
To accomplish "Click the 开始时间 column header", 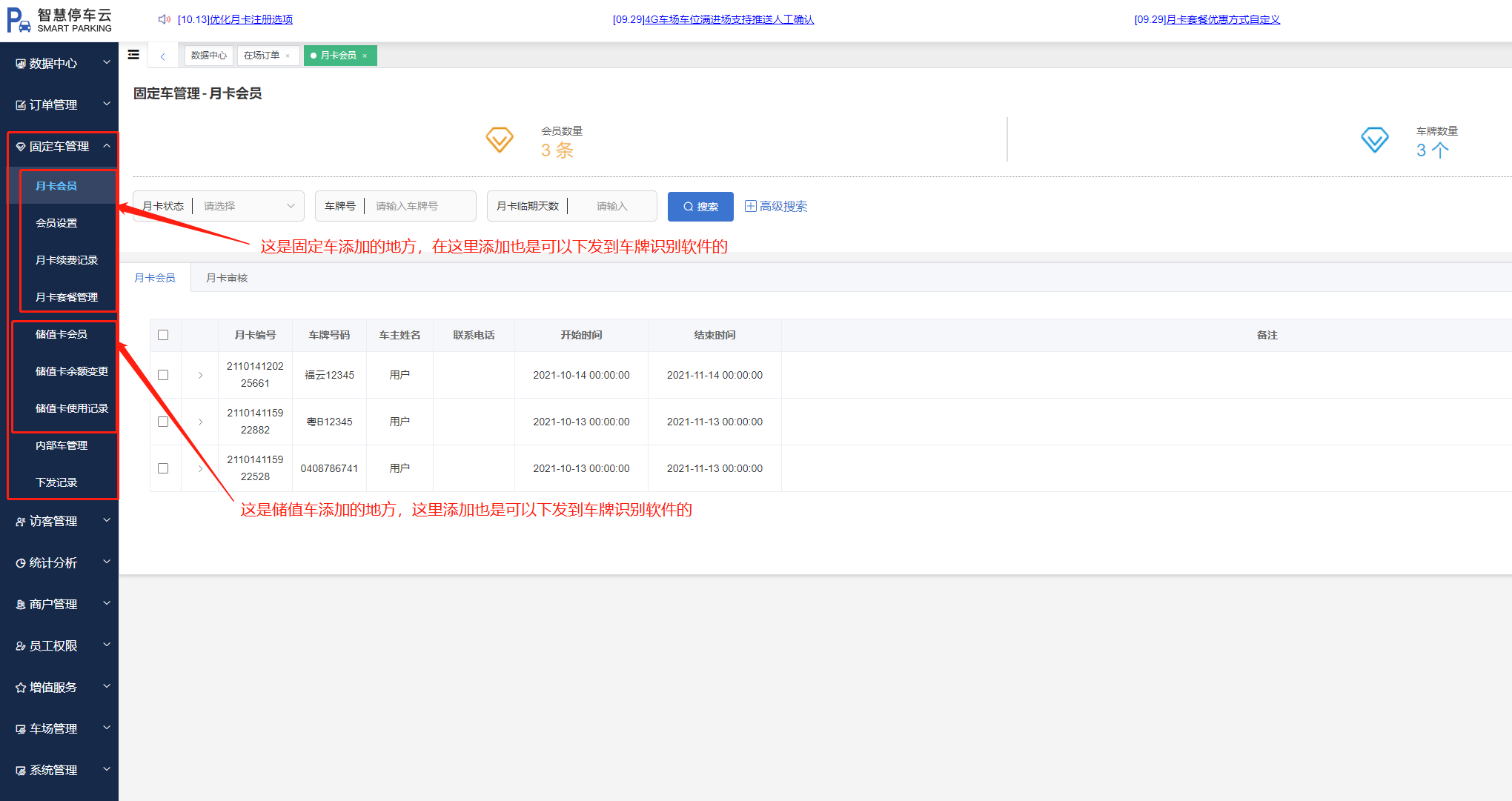I will coord(581,335).
